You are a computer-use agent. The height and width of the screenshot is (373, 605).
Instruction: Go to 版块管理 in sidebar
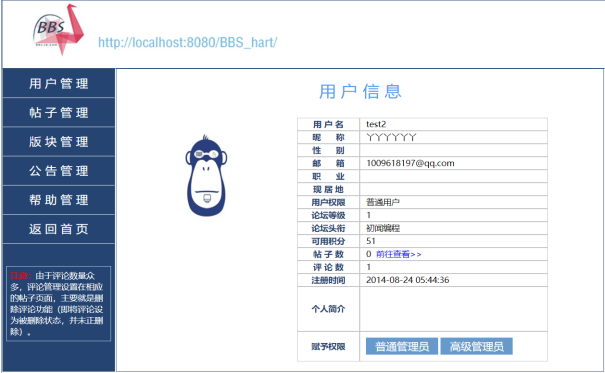[x=59, y=142]
